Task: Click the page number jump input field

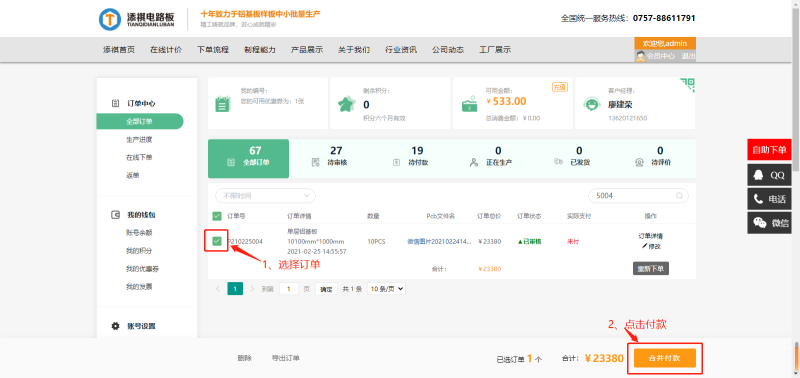Action: pos(289,289)
